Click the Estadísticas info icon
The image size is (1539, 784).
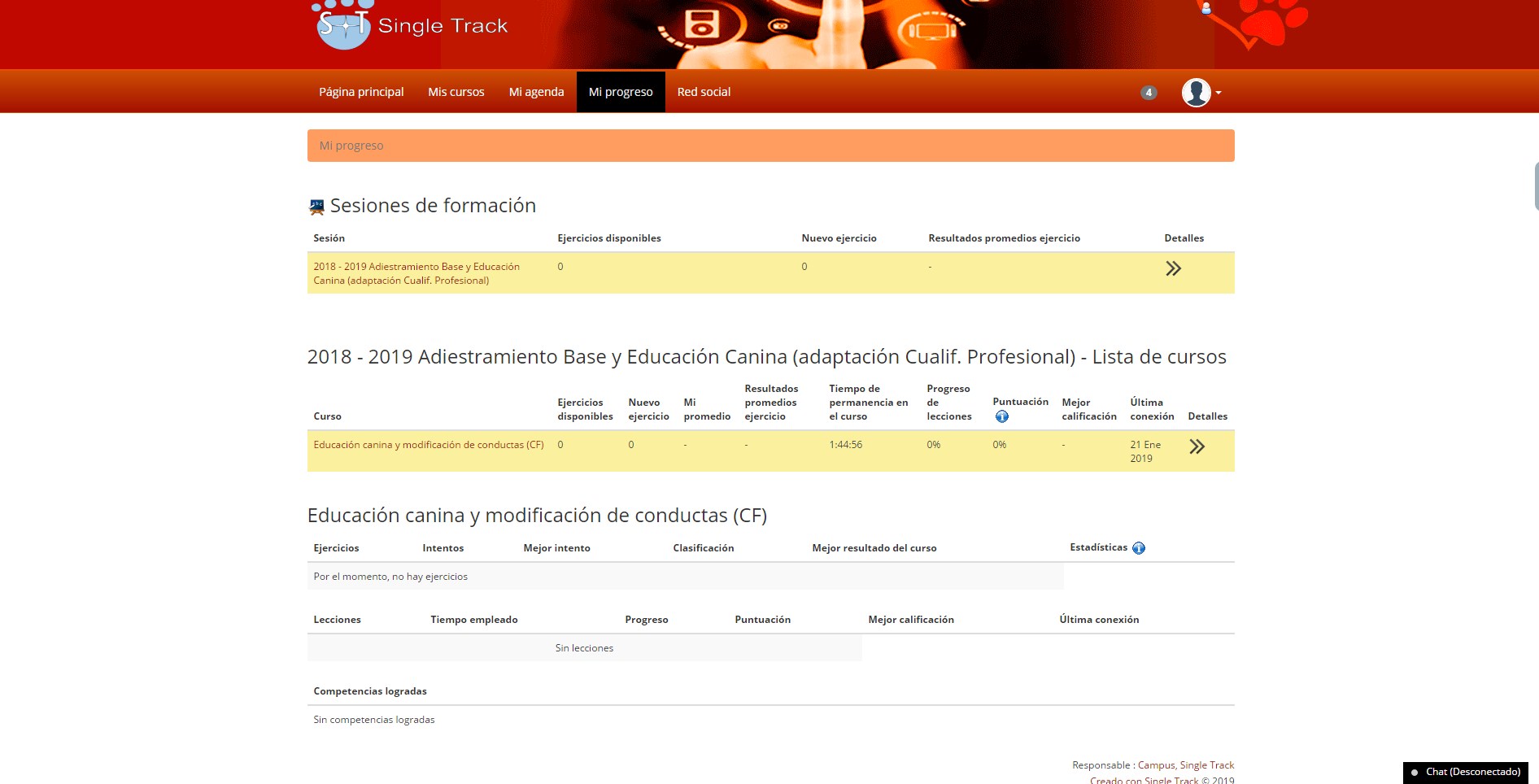point(1139,548)
